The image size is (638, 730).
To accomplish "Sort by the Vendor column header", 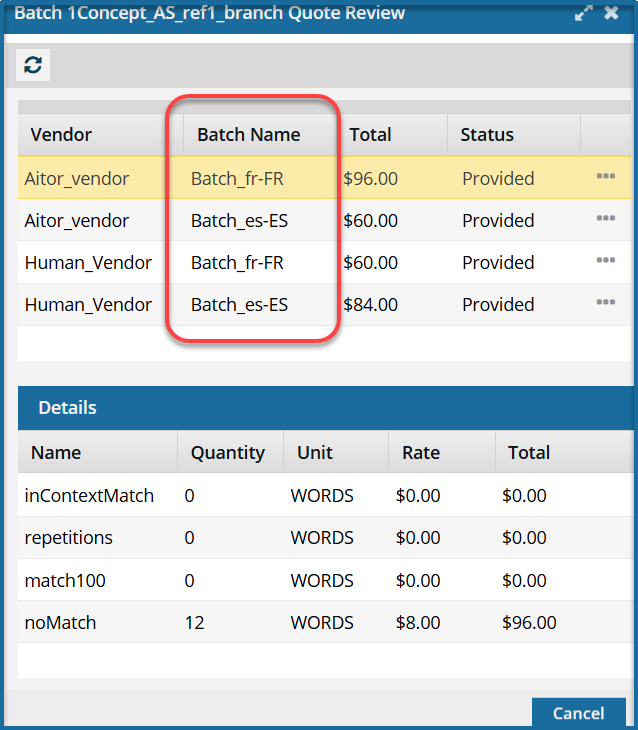I will 61,134.
